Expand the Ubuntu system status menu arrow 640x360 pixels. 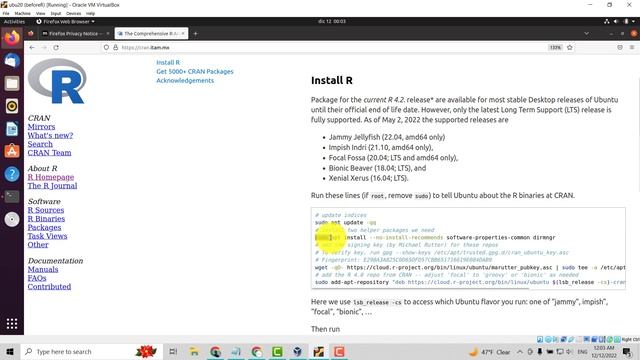click(634, 21)
